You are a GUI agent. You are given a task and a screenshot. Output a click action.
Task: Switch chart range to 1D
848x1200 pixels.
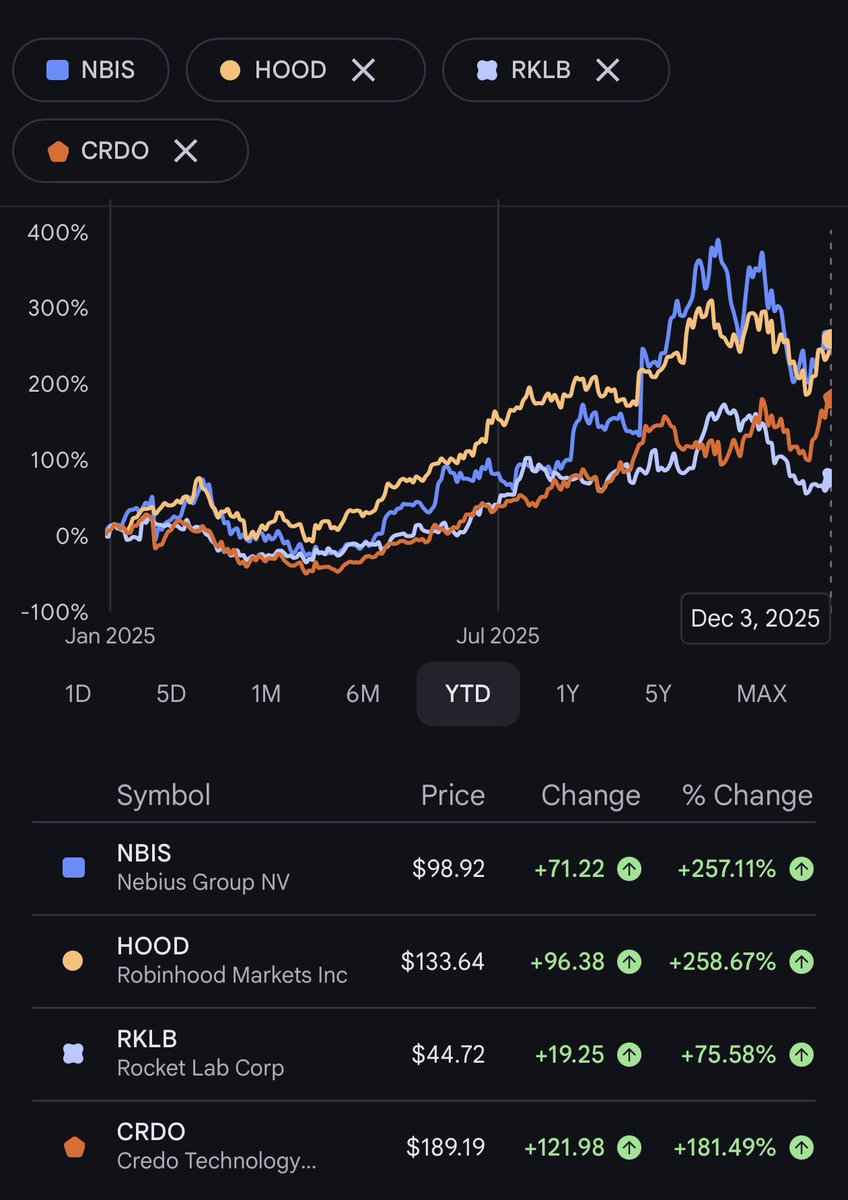78,693
